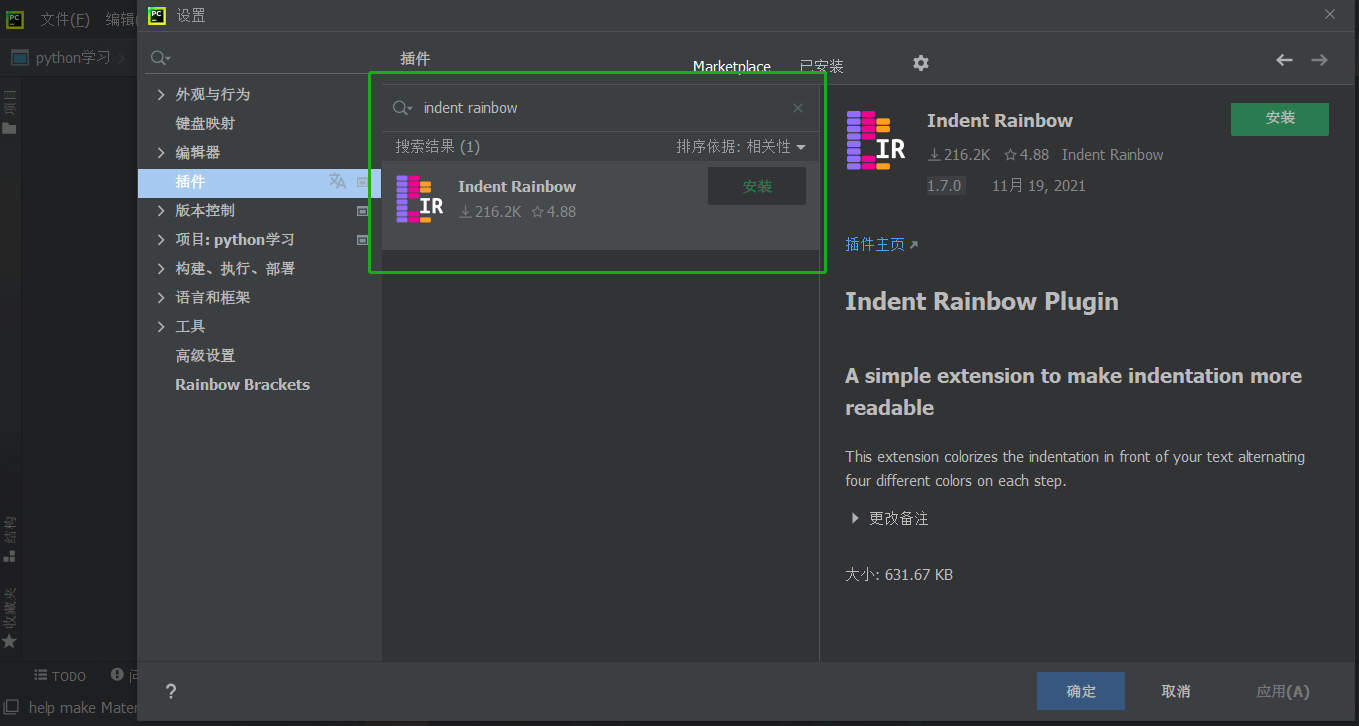Click the green 安装 button in plugin details

coord(1280,118)
